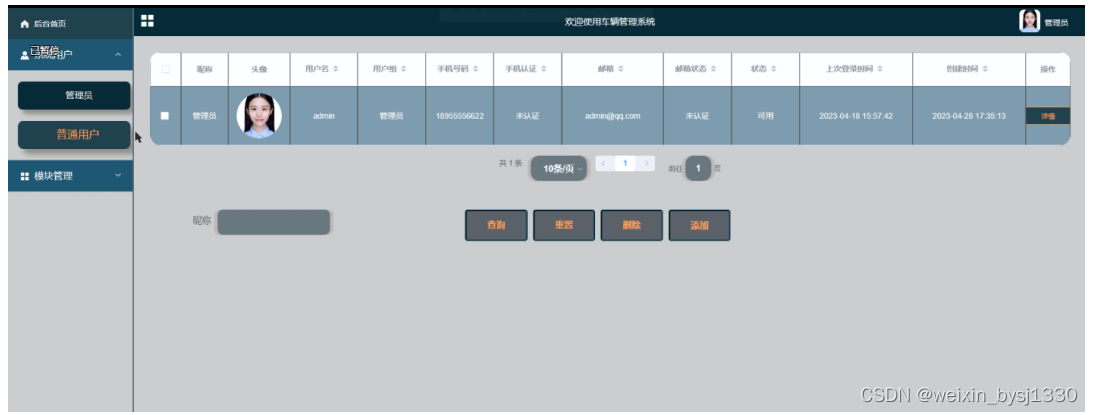Sort by 手机号码 column arrows
The width and height of the screenshot is (1093, 415).
tap(475, 69)
